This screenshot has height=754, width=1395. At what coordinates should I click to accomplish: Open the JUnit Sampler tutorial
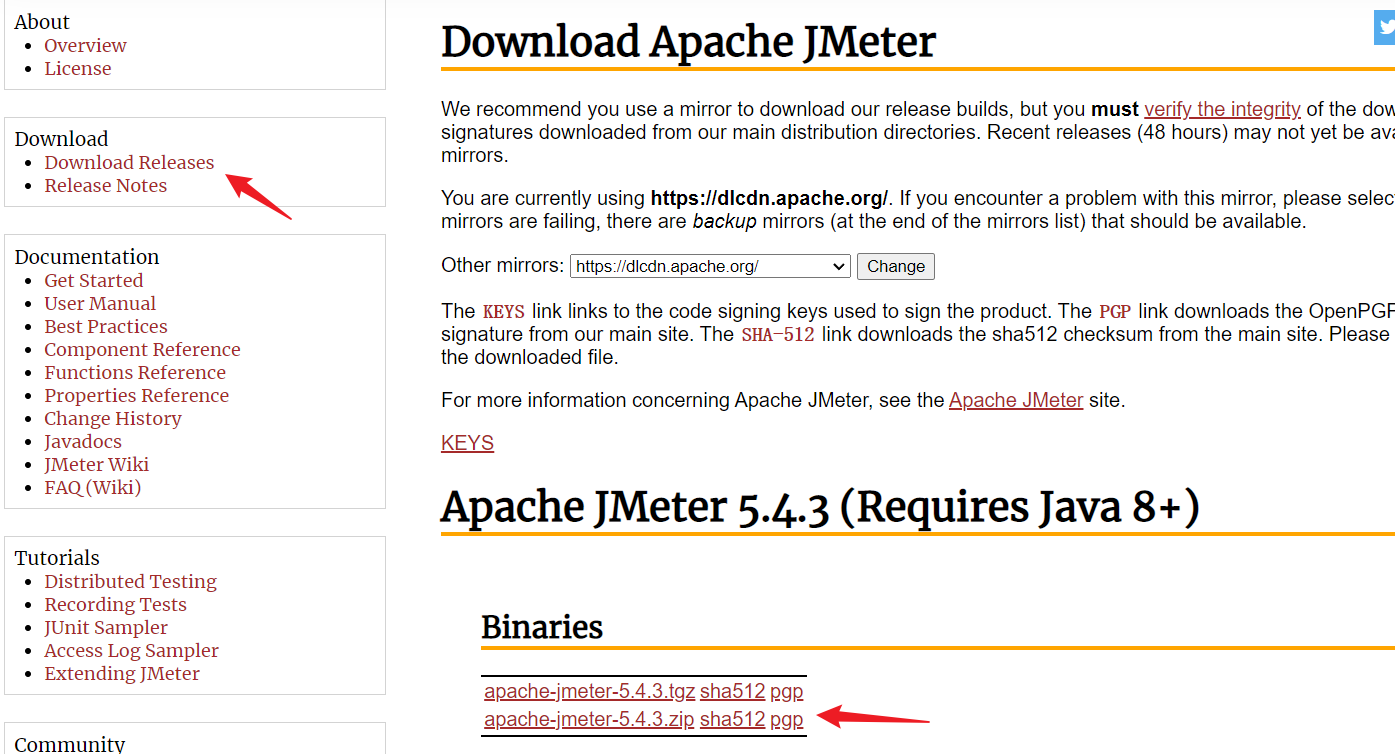pyautogui.click(x=106, y=627)
